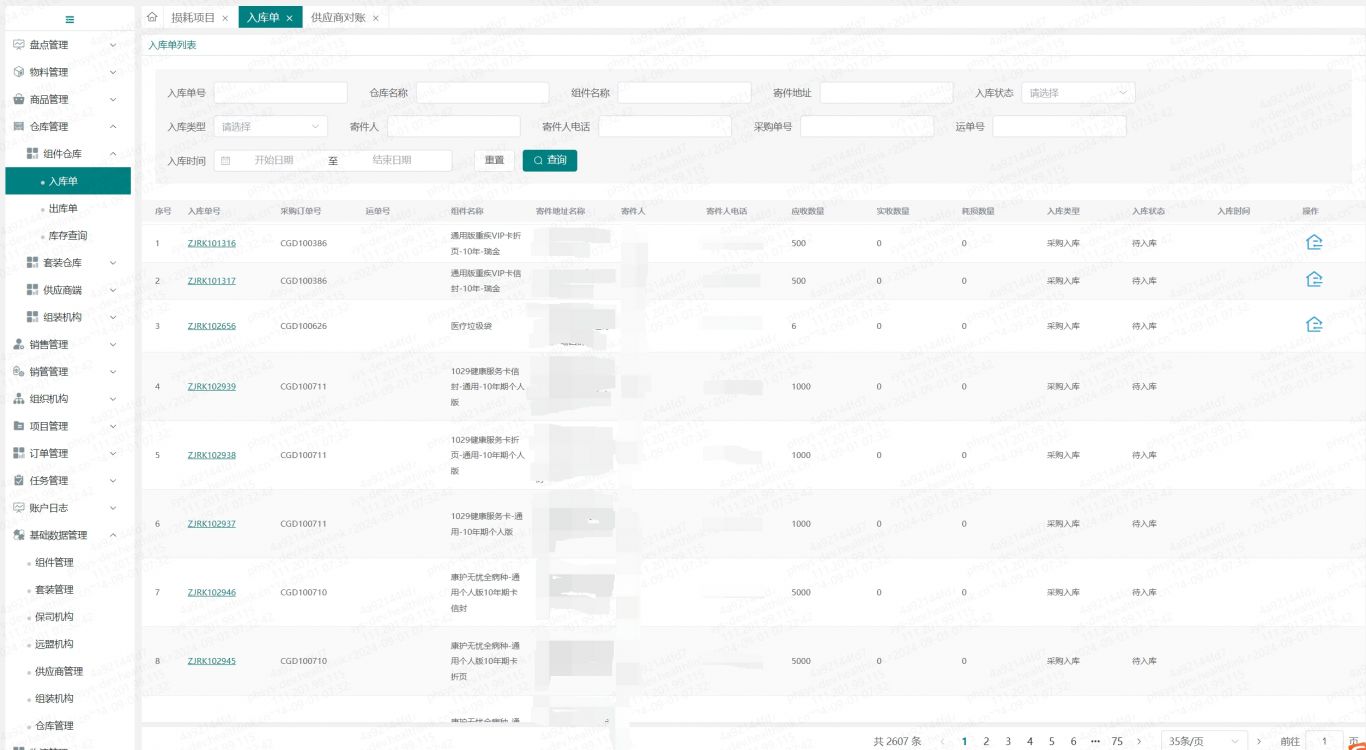Open 套装管理 in the sidebar
Viewport: 1366px width, 750px height.
coord(54,589)
